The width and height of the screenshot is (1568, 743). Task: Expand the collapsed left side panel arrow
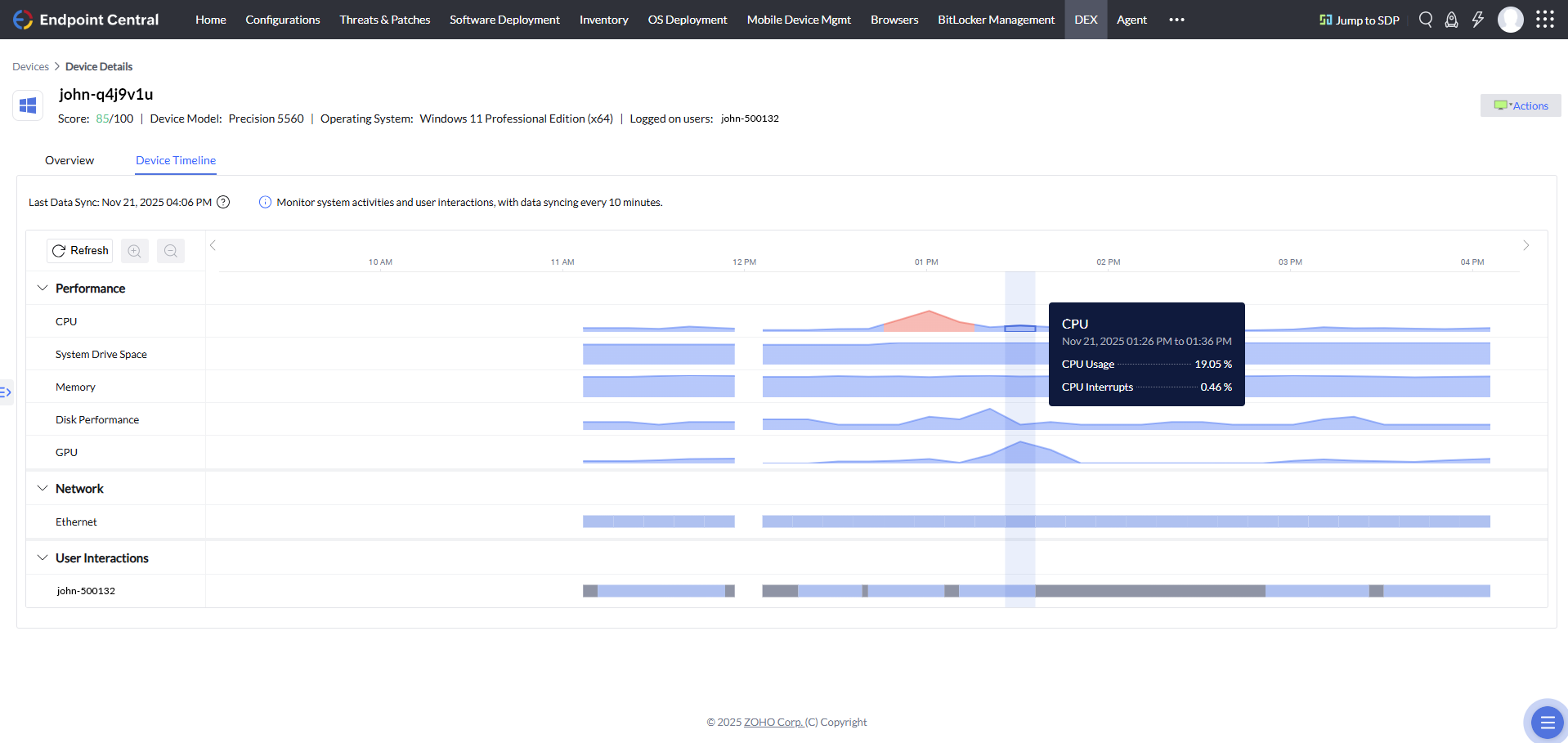[x=7, y=392]
